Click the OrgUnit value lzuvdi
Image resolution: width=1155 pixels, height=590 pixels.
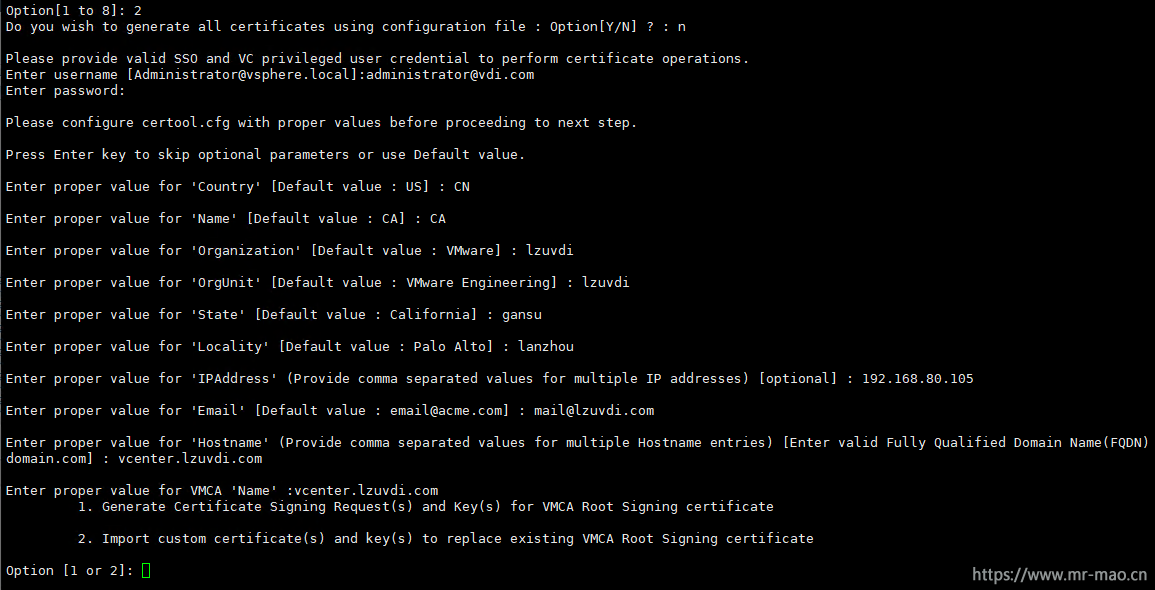click(605, 282)
